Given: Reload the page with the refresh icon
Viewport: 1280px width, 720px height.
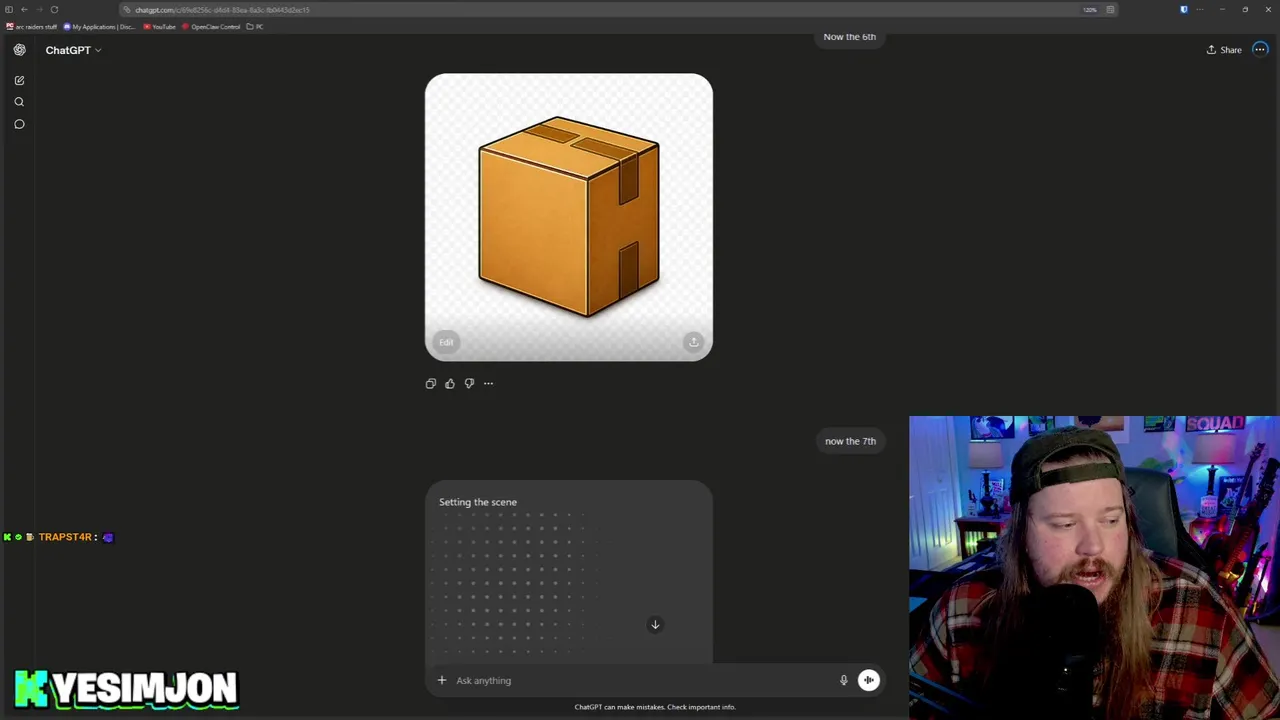Looking at the screenshot, I should click(x=54, y=9).
